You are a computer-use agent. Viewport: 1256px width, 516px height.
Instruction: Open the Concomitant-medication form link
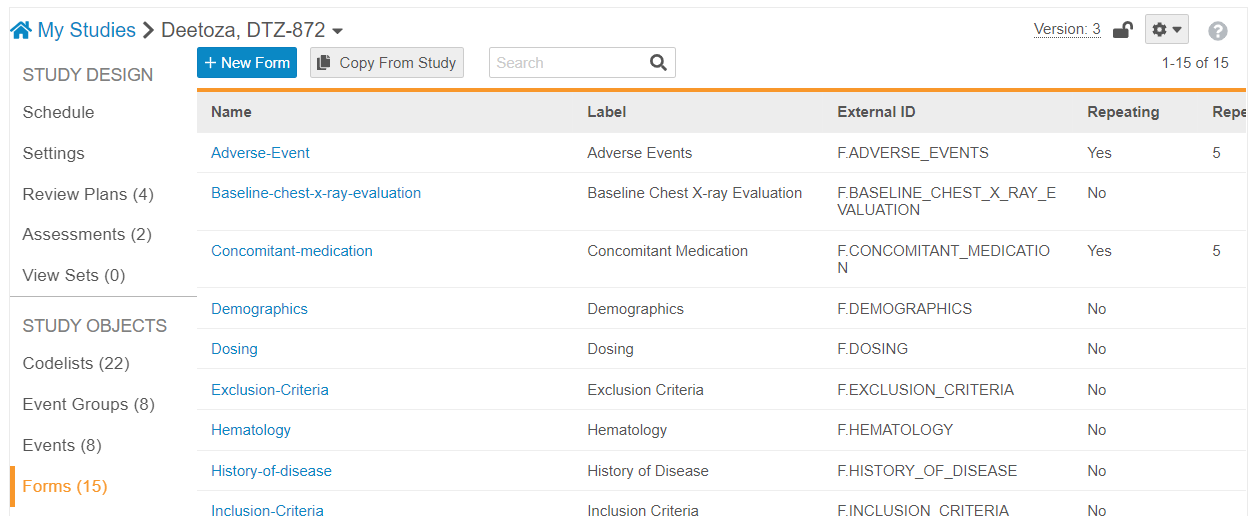point(291,251)
